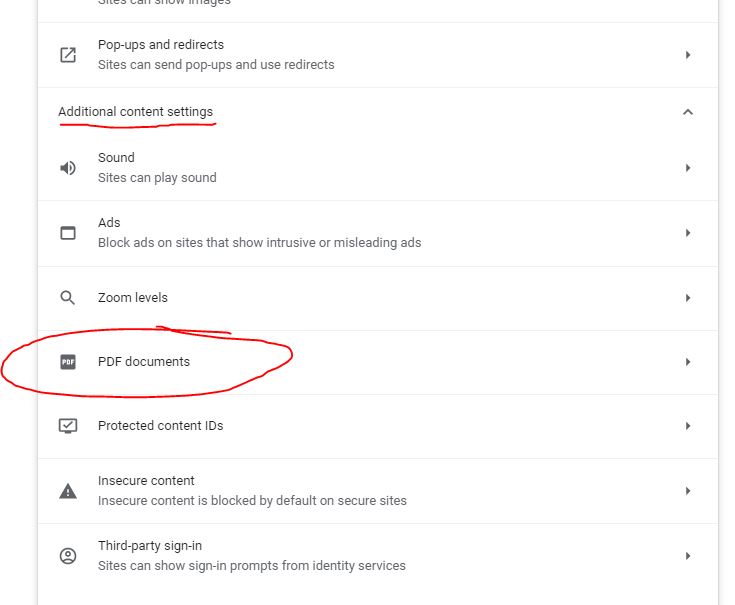The height and width of the screenshot is (605, 735).
Task: Open the PDF documents settings entry
Action: pyautogui.click(x=378, y=362)
